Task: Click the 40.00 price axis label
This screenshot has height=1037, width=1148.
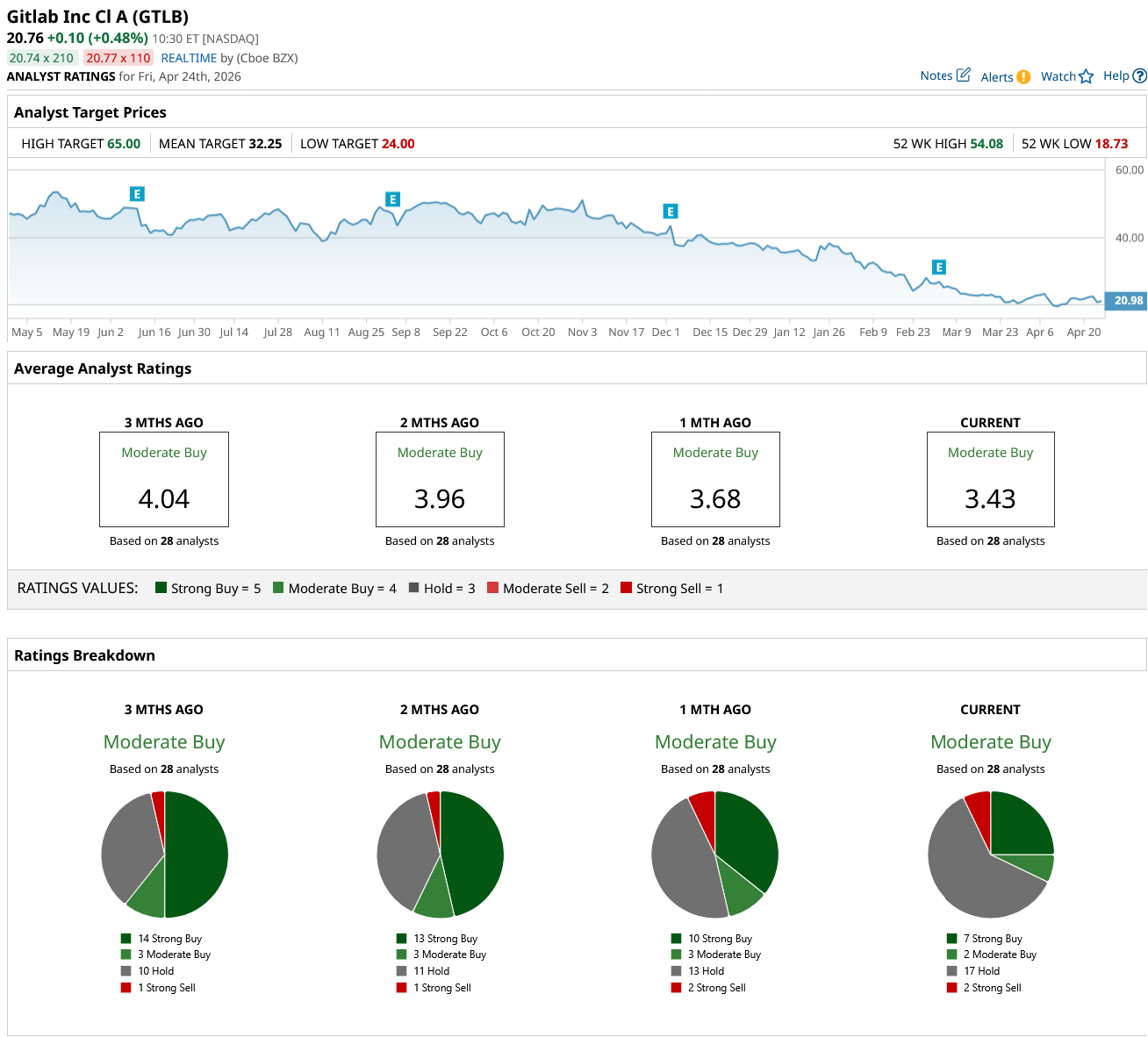Action: (x=1130, y=238)
